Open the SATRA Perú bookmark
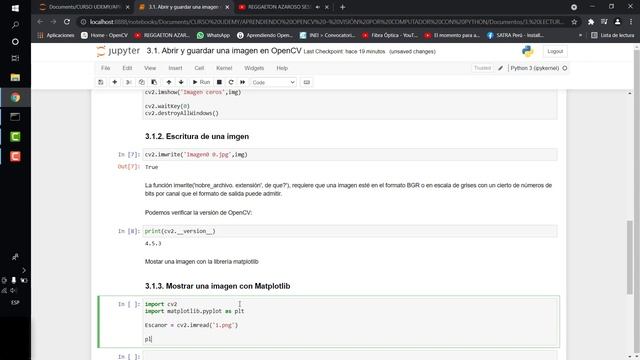Screen dimensions: 640x360 516,36
